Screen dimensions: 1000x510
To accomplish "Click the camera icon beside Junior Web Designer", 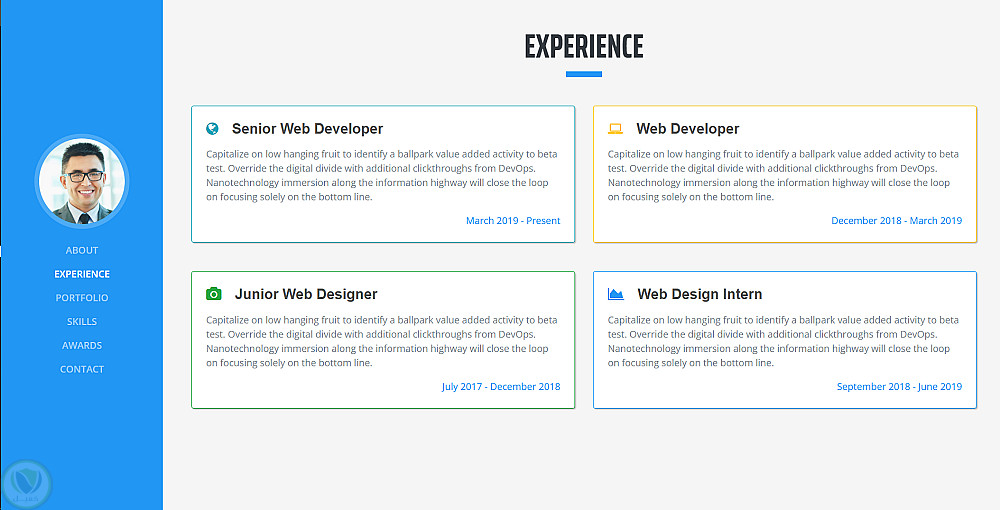I will point(213,294).
